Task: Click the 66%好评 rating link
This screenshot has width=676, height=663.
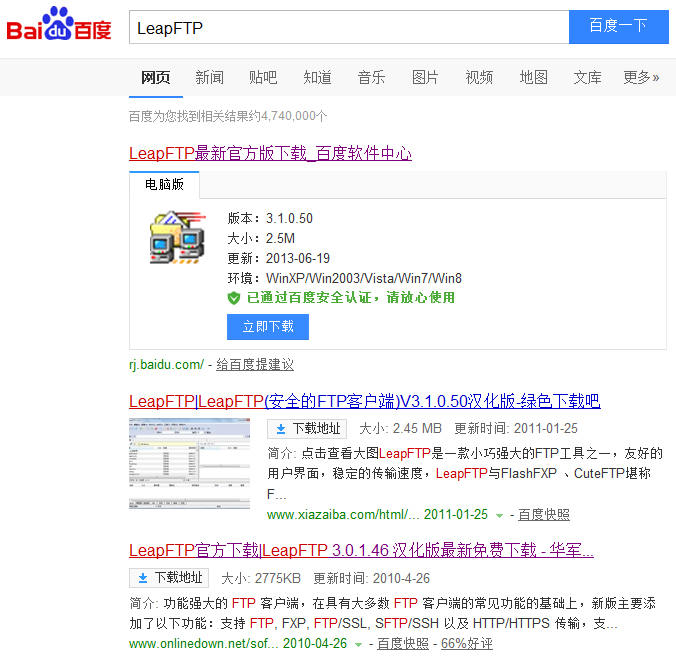Action: tap(466, 644)
